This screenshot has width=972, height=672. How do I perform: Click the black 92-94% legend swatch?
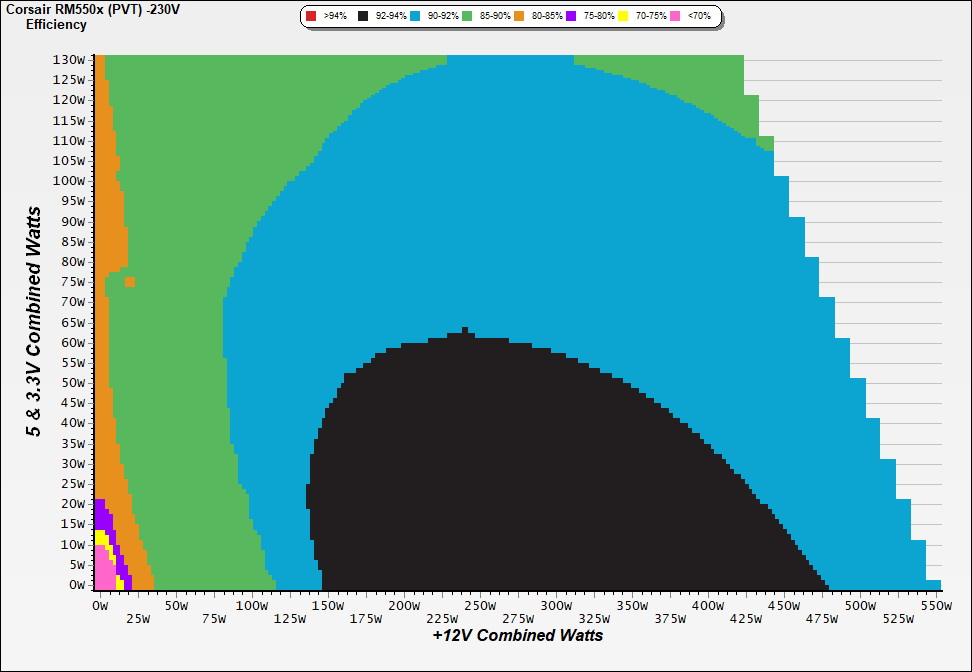click(x=363, y=17)
